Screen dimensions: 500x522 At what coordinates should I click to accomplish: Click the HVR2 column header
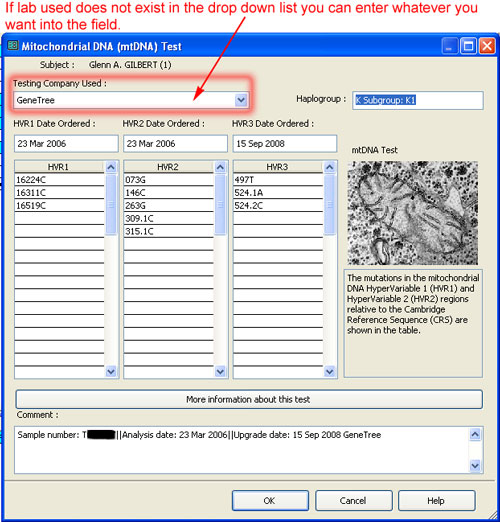(168, 167)
